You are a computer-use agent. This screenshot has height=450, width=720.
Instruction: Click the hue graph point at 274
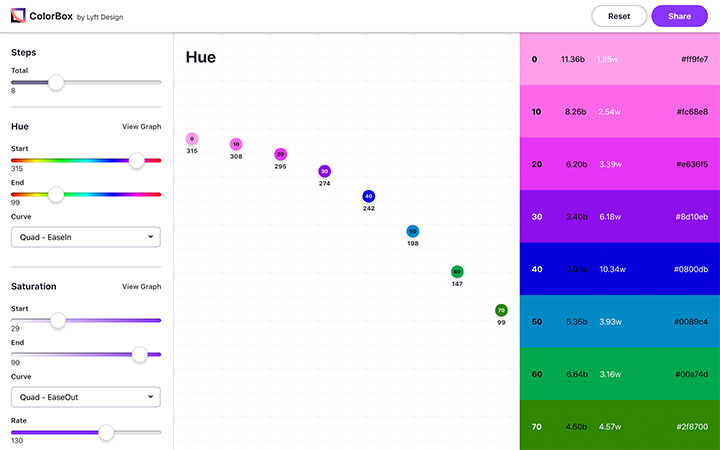(325, 172)
